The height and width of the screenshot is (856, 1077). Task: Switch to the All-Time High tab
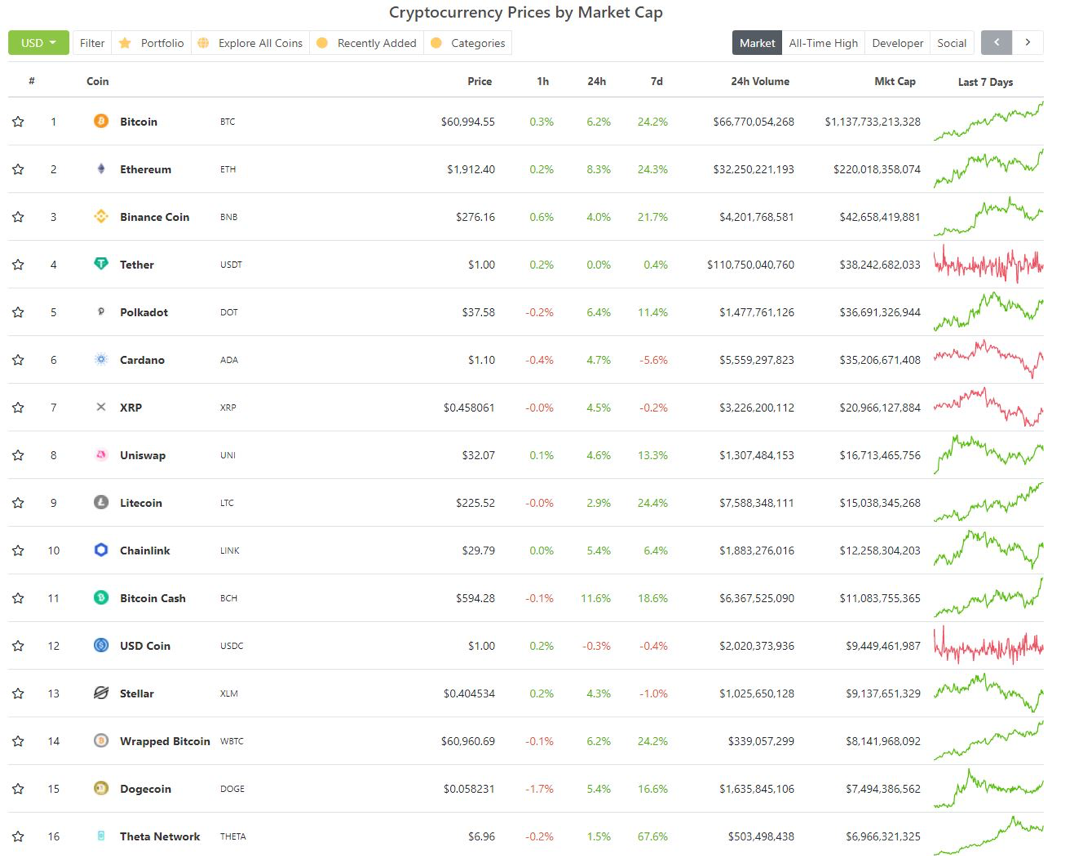tap(823, 43)
